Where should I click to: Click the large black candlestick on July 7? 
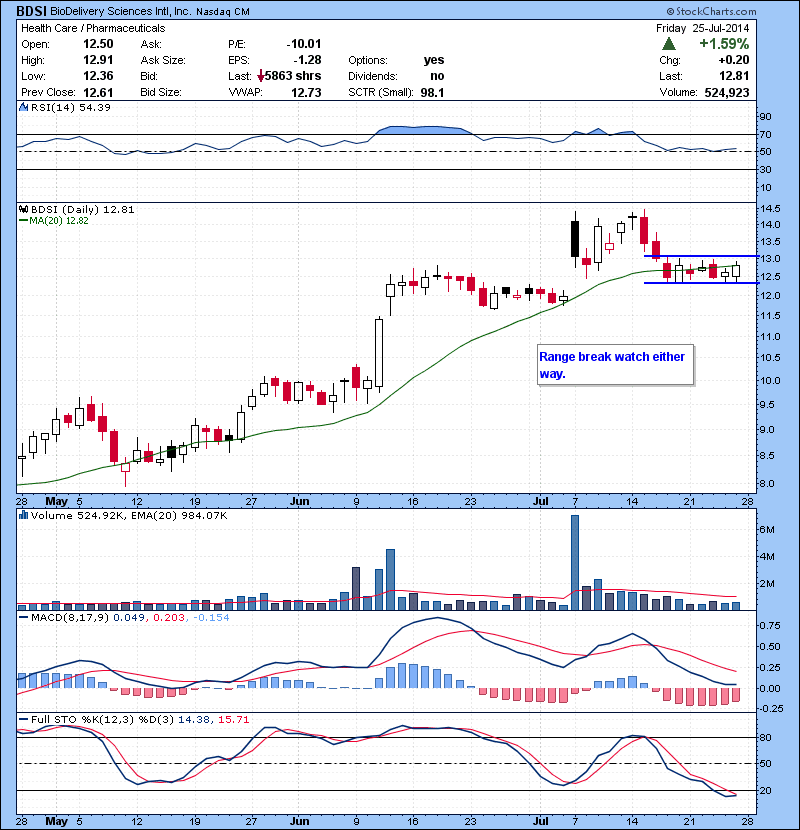(575, 239)
